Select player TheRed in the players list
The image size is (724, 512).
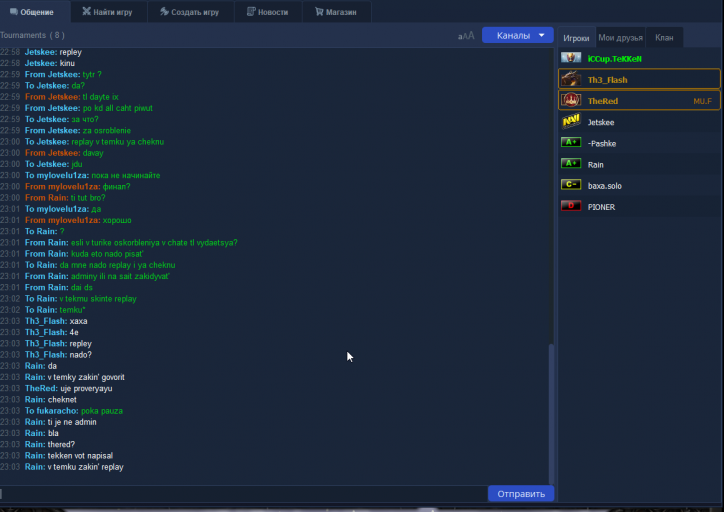[639, 100]
